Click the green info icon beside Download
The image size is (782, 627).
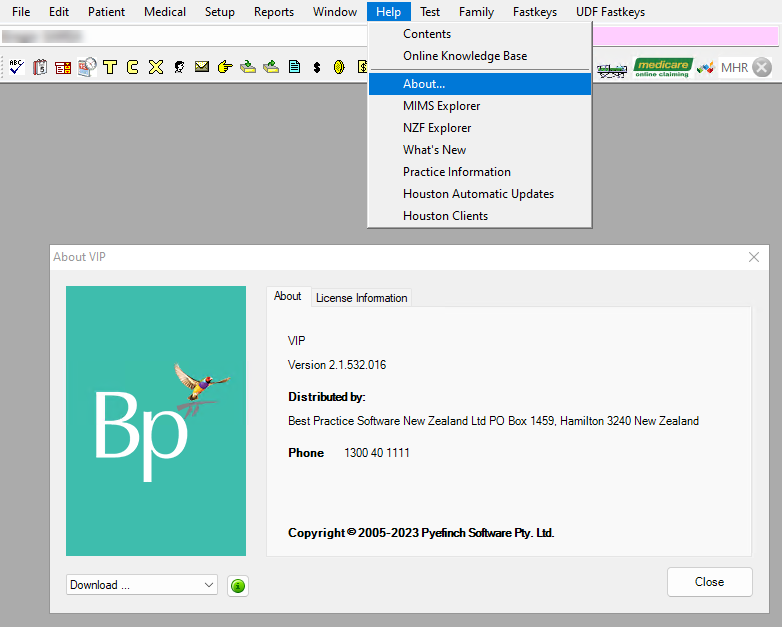click(238, 586)
